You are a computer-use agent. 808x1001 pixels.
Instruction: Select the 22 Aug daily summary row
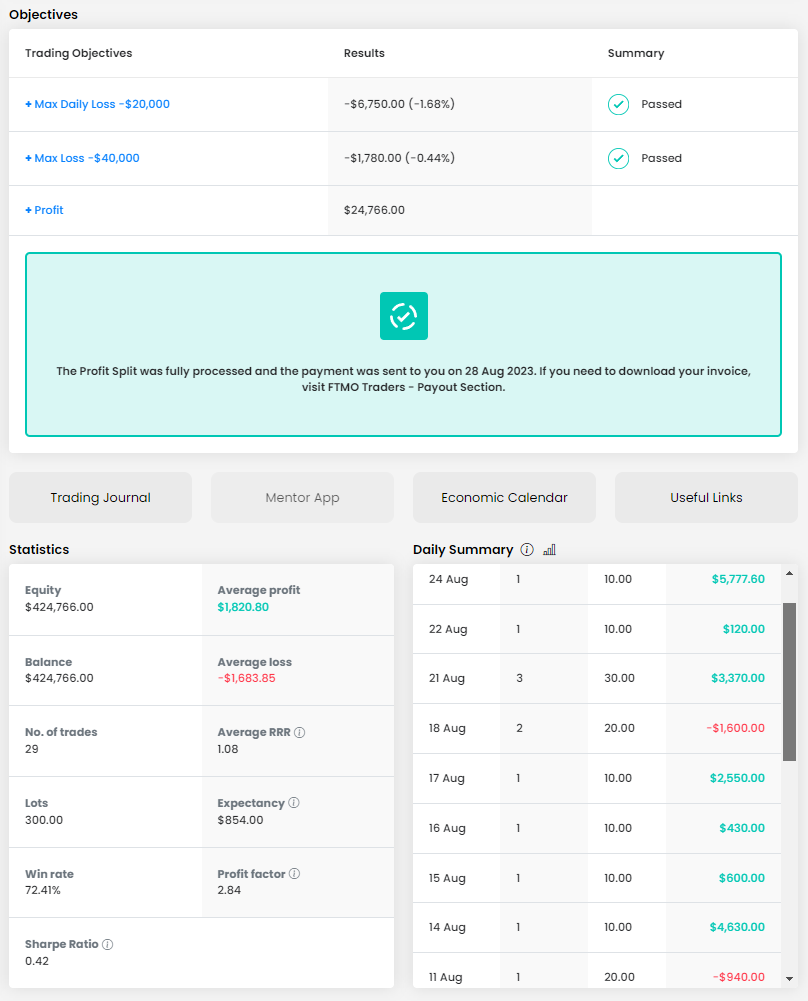[x=597, y=629]
